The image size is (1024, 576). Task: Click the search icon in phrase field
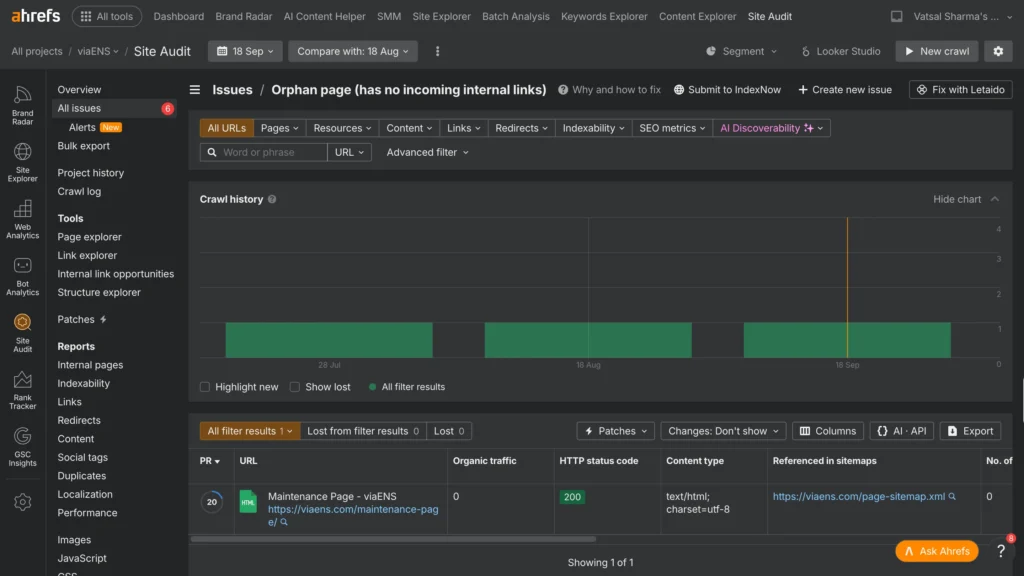tap(212, 152)
